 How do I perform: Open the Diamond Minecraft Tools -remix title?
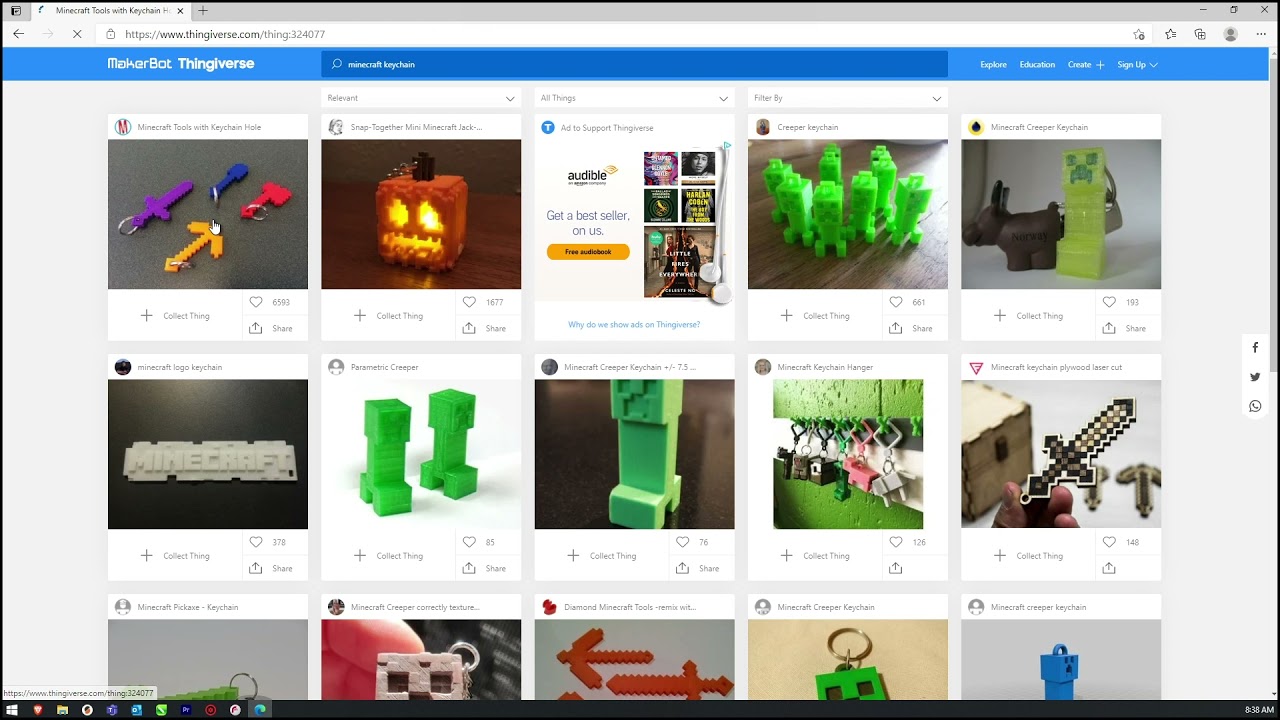pyautogui.click(x=630, y=607)
